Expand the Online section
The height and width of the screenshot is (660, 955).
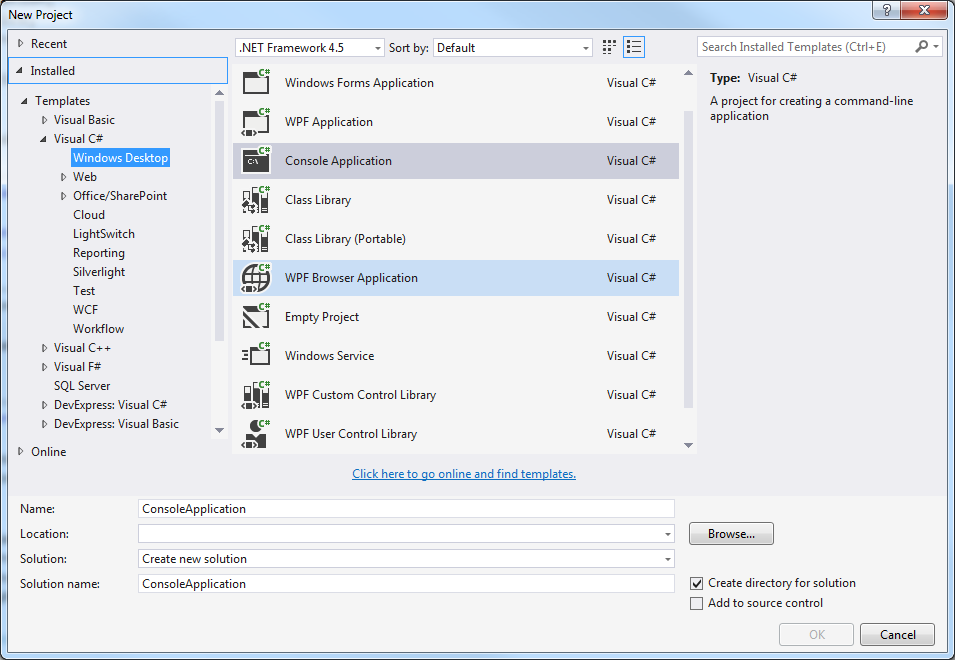(21, 451)
